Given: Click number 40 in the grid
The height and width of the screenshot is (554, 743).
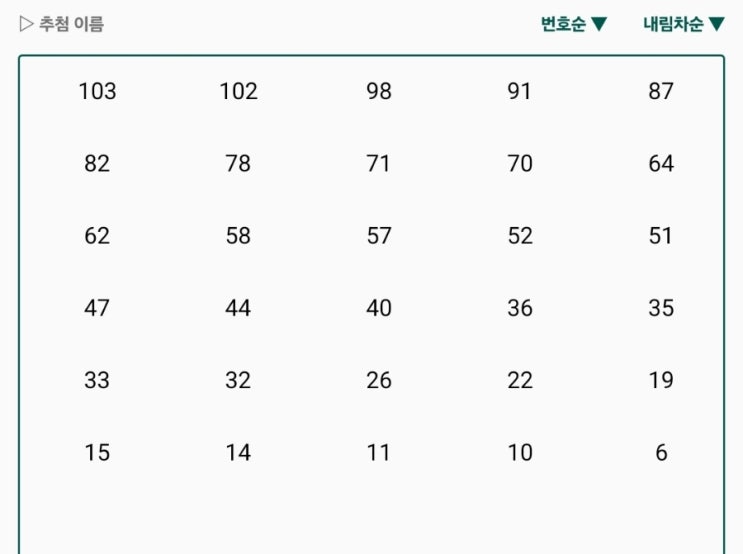Looking at the screenshot, I should point(379,308).
